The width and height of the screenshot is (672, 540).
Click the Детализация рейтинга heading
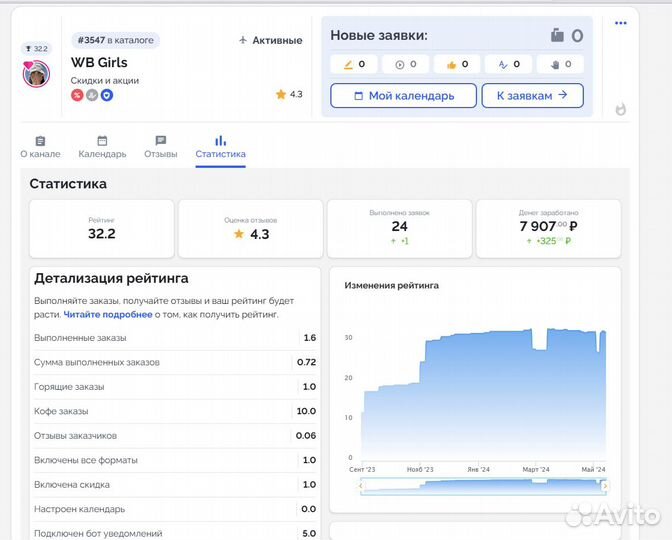[111, 278]
